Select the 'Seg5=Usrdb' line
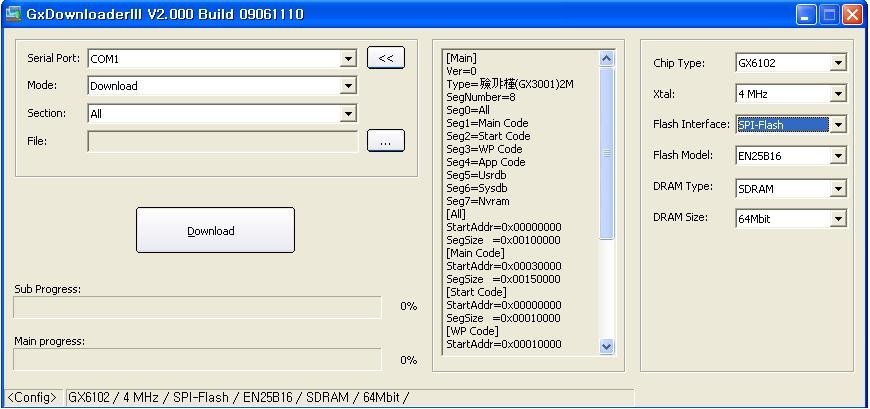Screen dimensions: 870x409 [476, 175]
